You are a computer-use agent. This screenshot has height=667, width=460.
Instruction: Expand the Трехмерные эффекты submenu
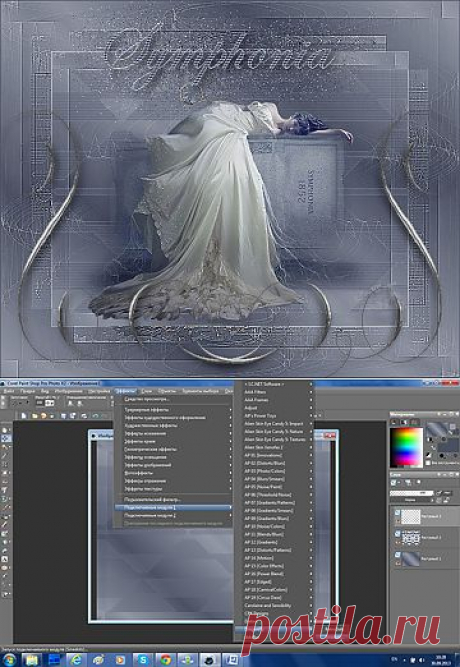(x=174, y=410)
